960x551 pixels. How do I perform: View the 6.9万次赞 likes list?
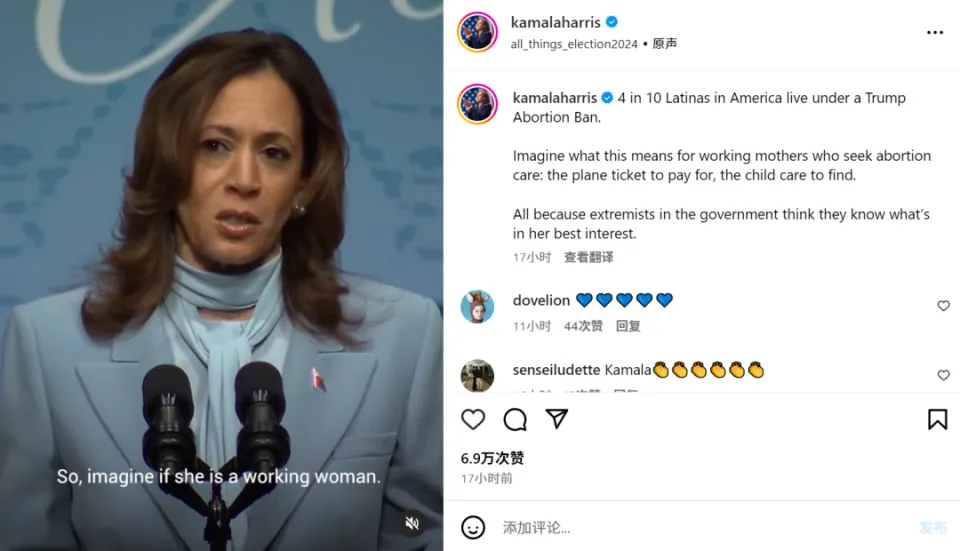click(x=492, y=458)
